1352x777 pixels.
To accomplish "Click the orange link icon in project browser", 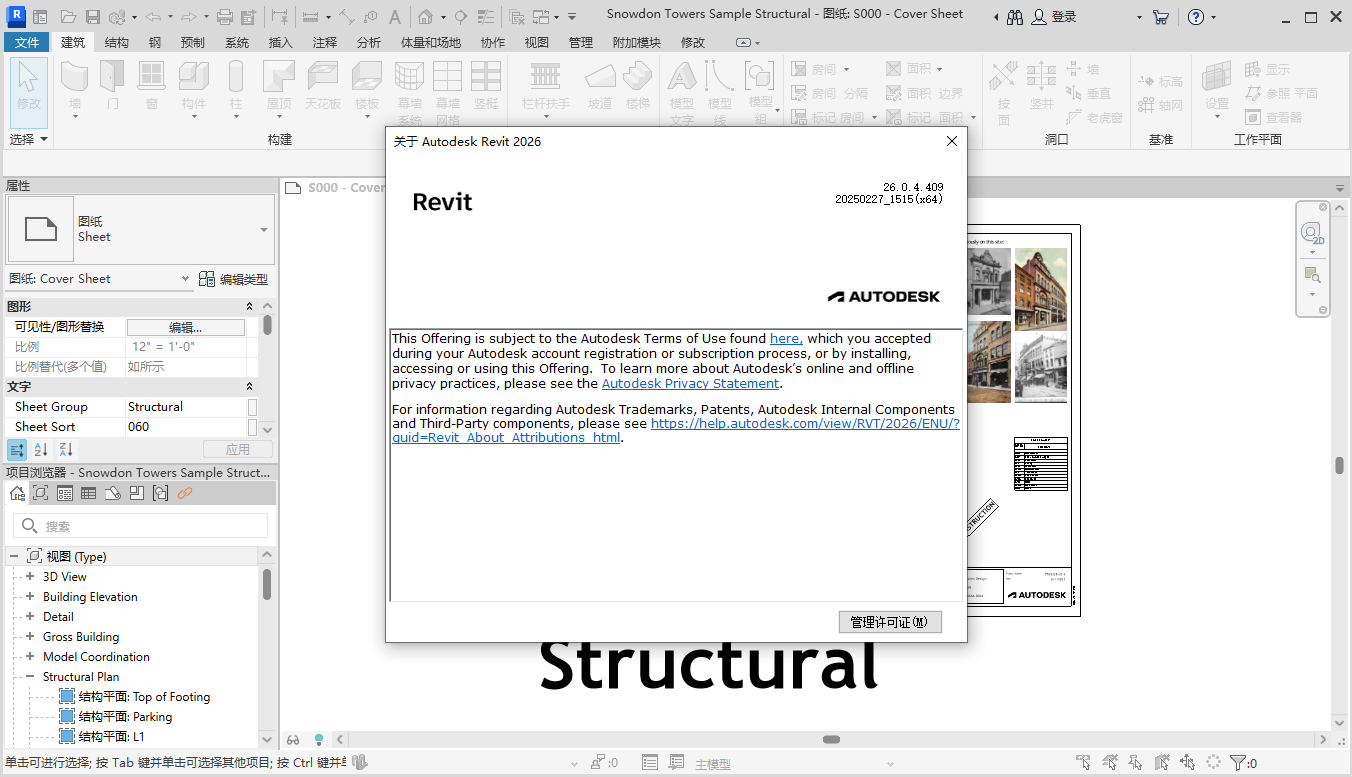I will click(184, 493).
